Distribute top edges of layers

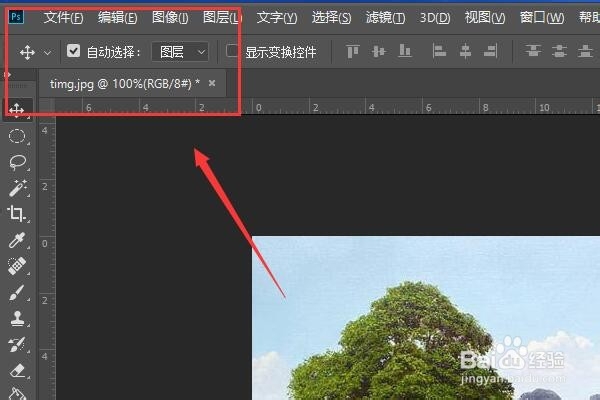[x=533, y=51]
